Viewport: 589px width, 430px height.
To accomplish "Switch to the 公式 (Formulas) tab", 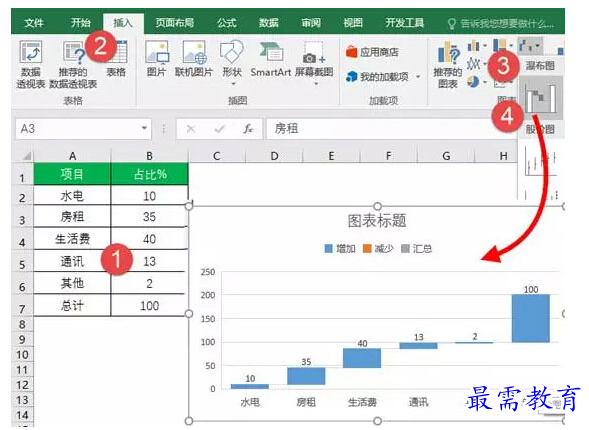I will tap(227, 23).
